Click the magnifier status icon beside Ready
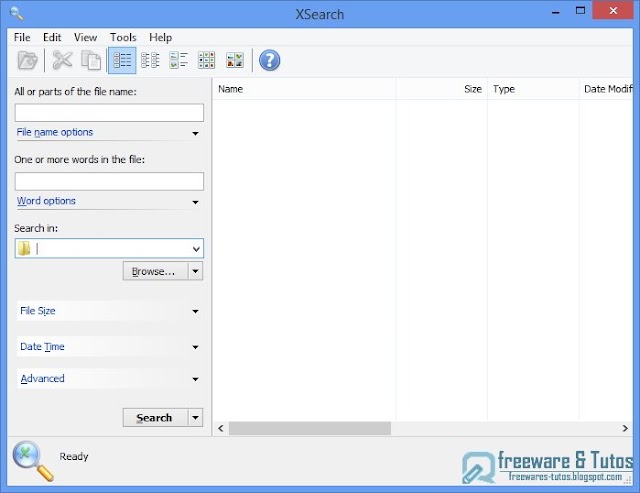 pos(33,461)
